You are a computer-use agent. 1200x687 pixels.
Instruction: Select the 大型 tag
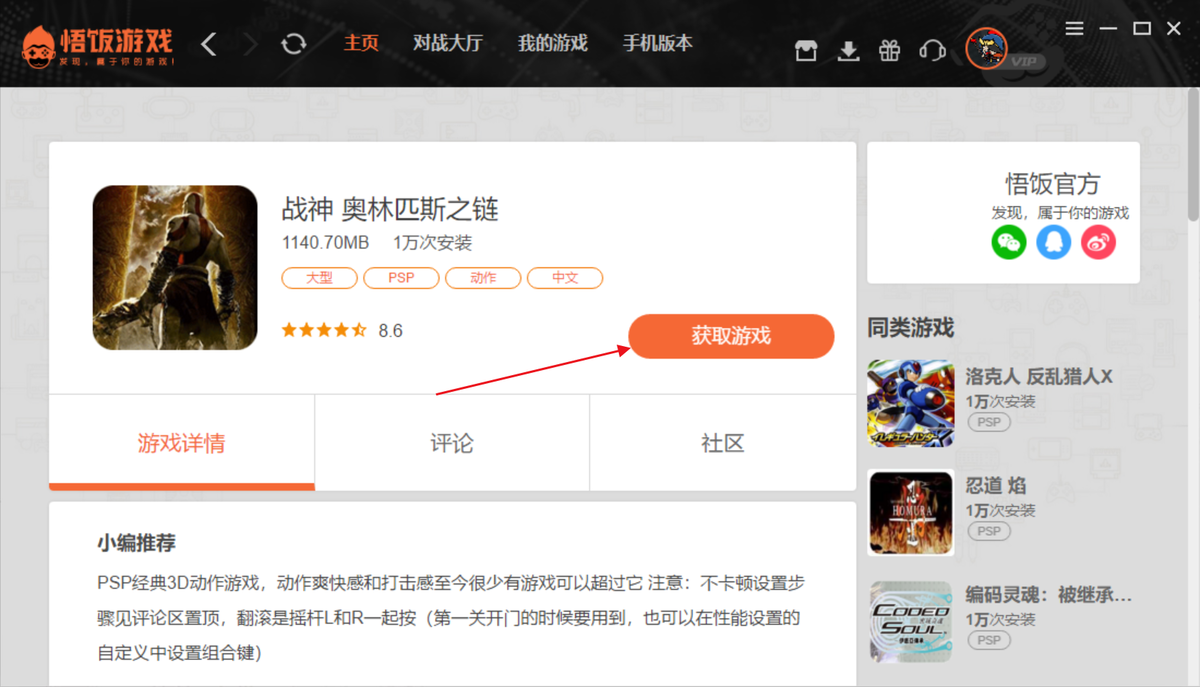(319, 278)
